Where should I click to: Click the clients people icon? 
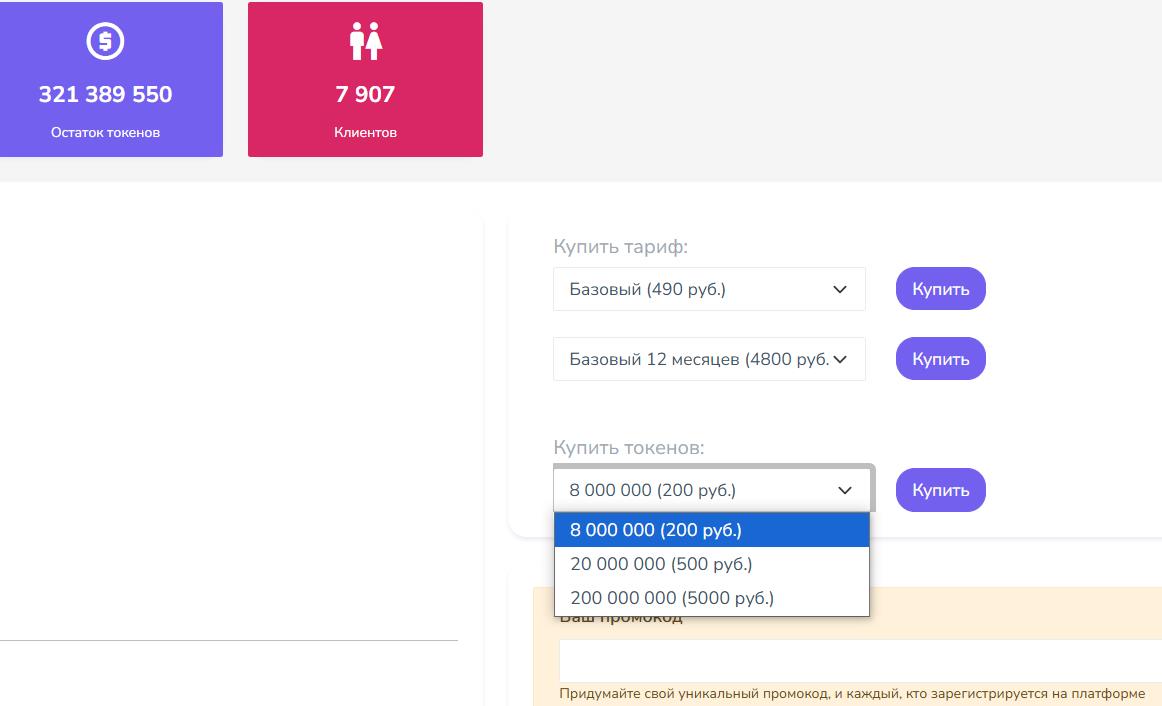[x=366, y=42]
